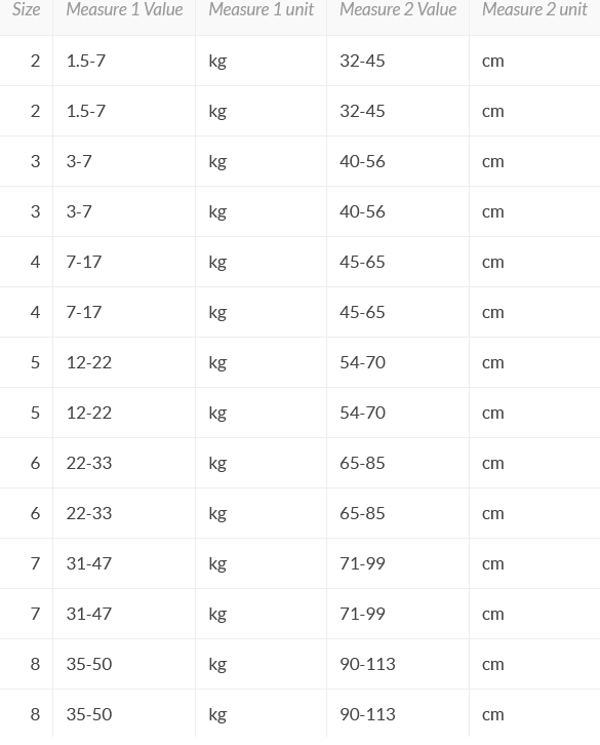The height and width of the screenshot is (745, 600).
Task: Select the first 31-47 weight cell
Action: coord(89,563)
